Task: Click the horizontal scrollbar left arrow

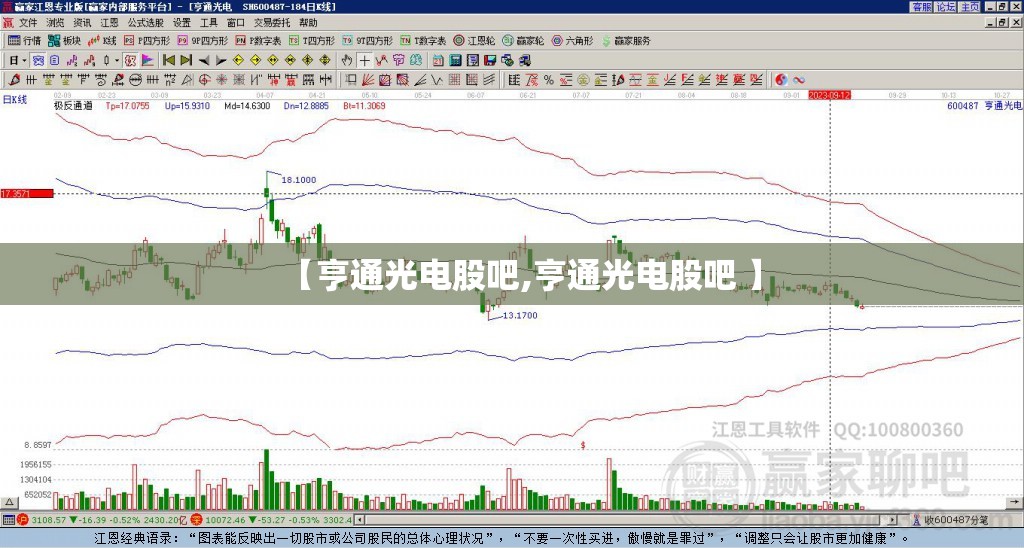Action: pos(359,520)
